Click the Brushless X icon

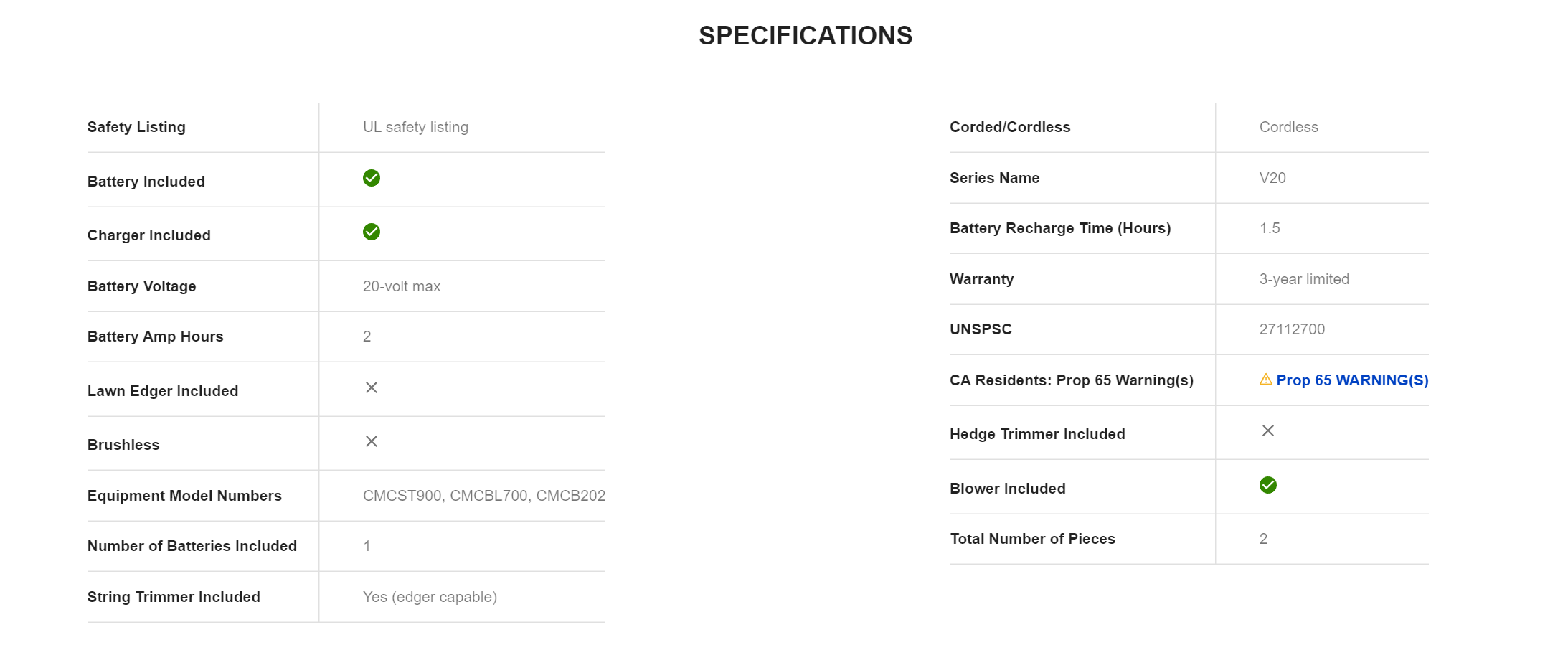(x=372, y=441)
